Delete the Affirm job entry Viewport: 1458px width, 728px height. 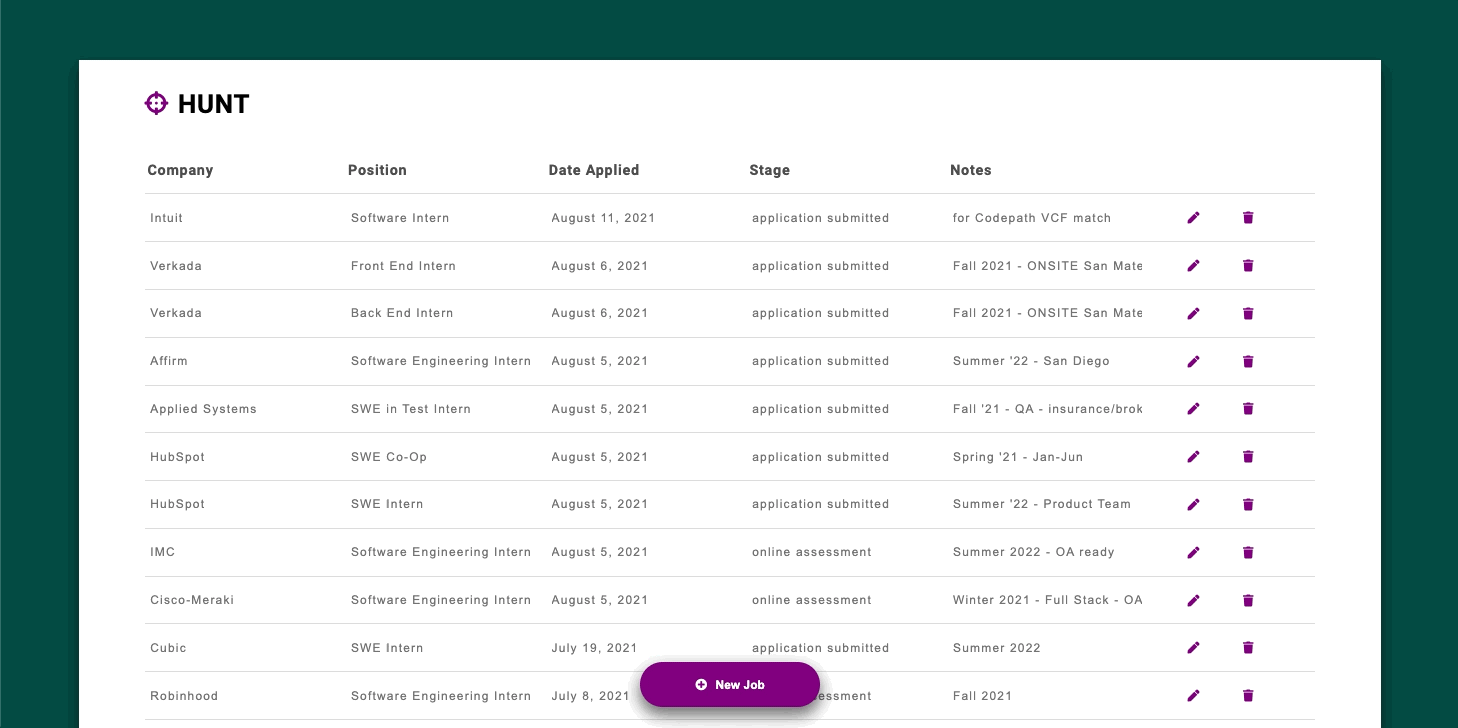tap(1248, 361)
